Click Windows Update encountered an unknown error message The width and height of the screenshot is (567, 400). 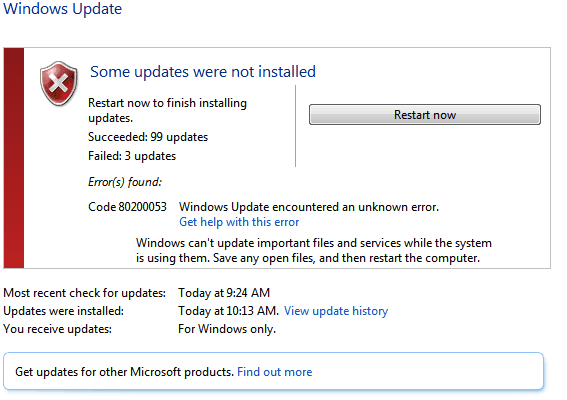[309, 207]
